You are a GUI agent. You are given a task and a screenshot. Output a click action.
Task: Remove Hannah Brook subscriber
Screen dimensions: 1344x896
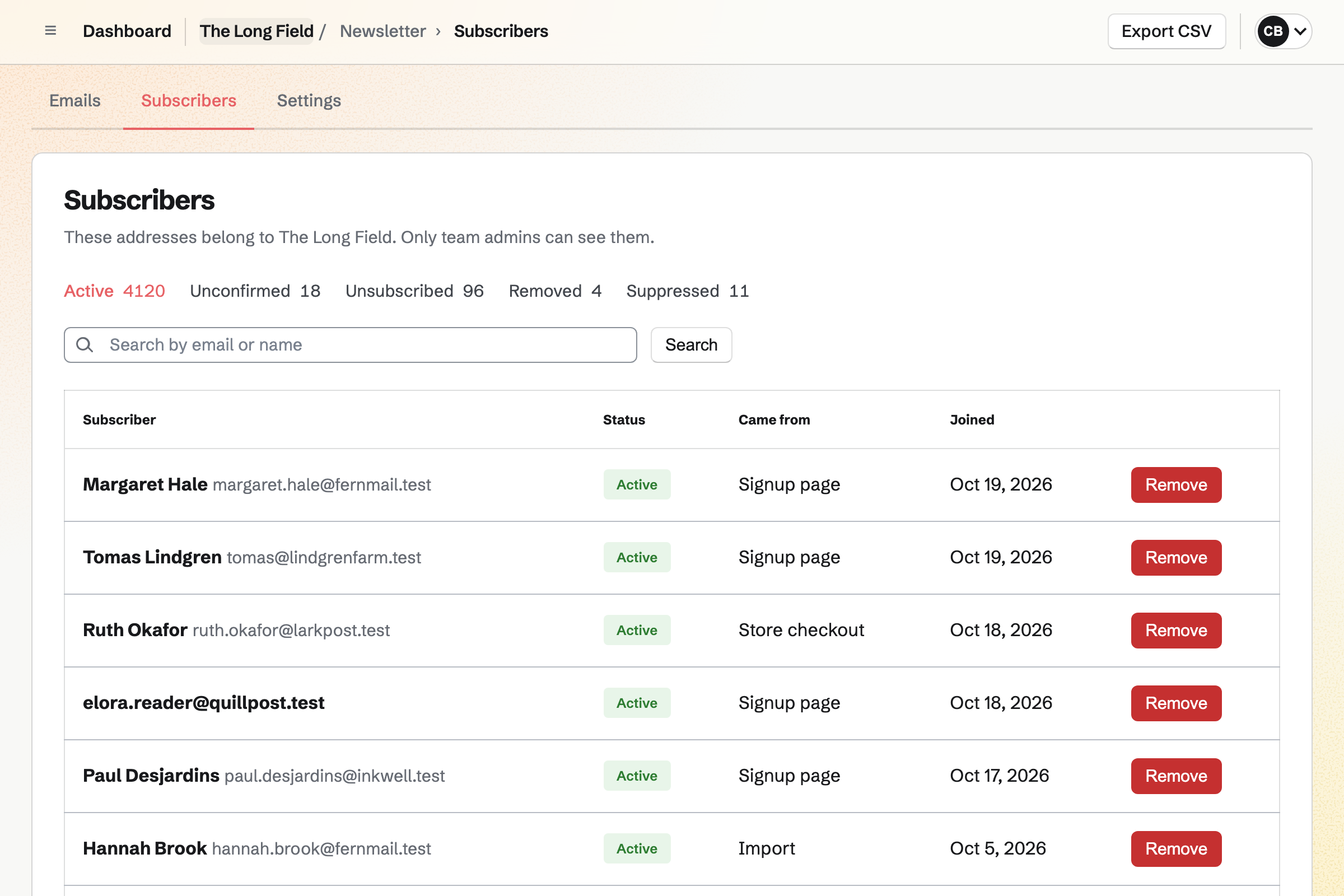click(x=1176, y=848)
